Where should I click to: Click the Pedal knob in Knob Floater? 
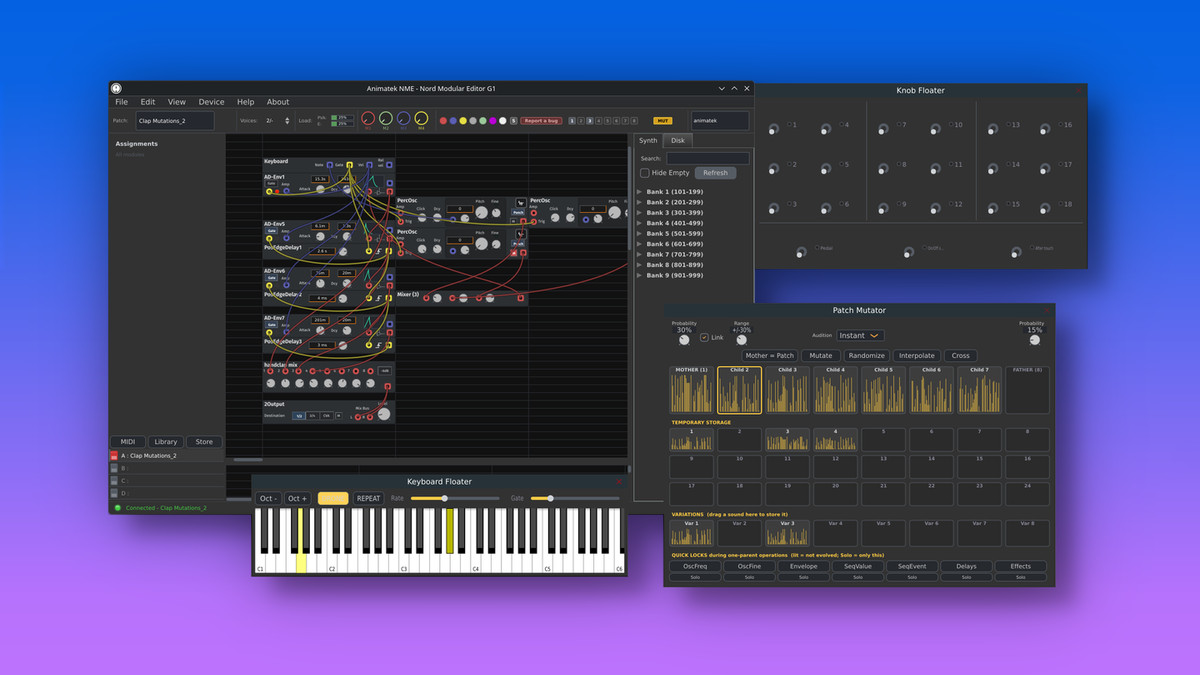point(800,253)
